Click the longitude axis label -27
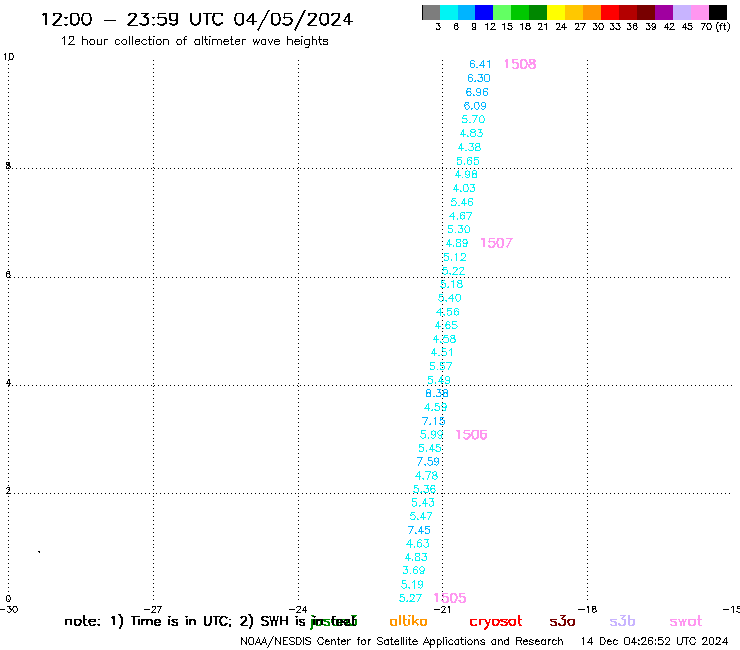 point(153,609)
